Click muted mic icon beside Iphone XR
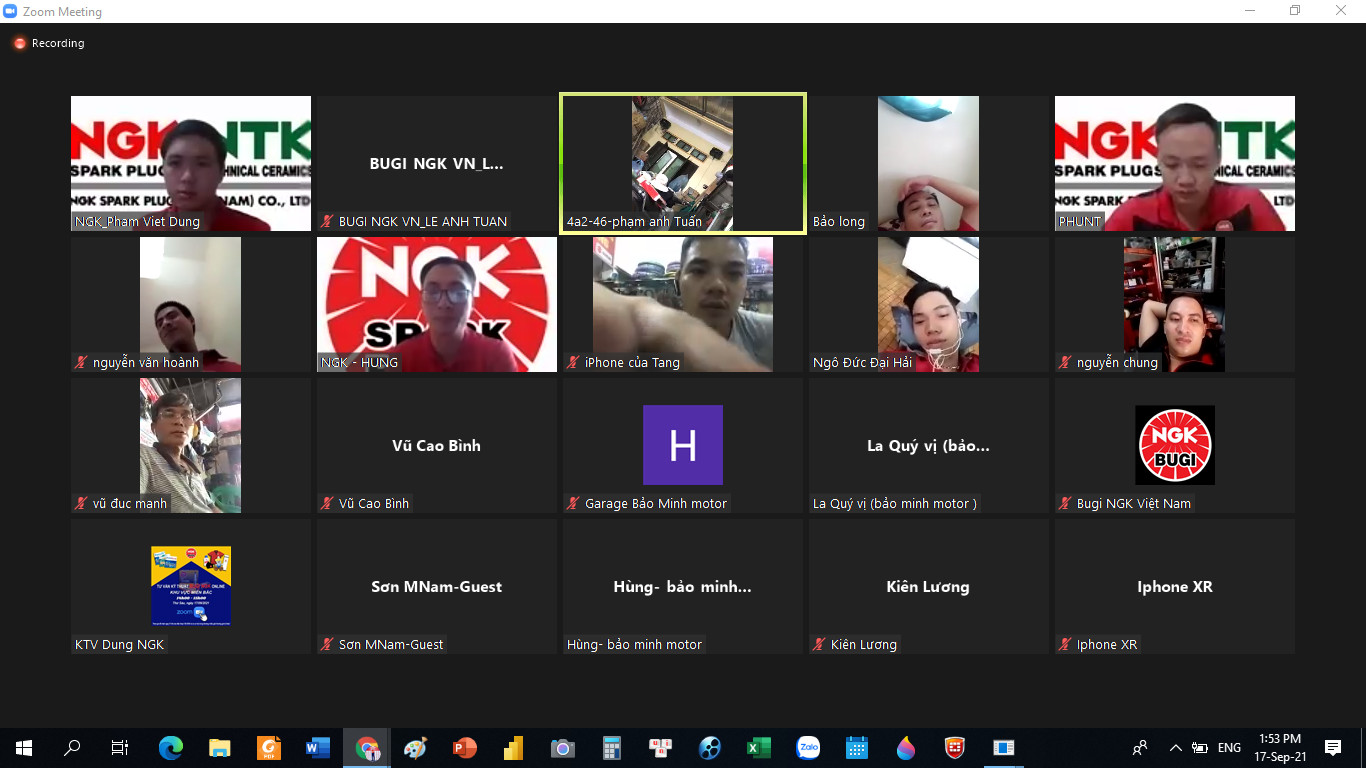1366x768 pixels. 1065,645
